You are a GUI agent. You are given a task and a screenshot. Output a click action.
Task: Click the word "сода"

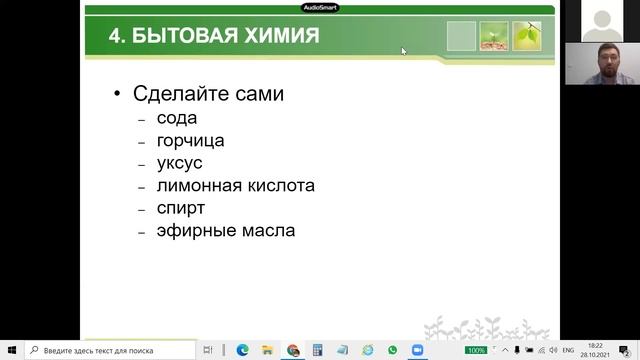point(177,118)
